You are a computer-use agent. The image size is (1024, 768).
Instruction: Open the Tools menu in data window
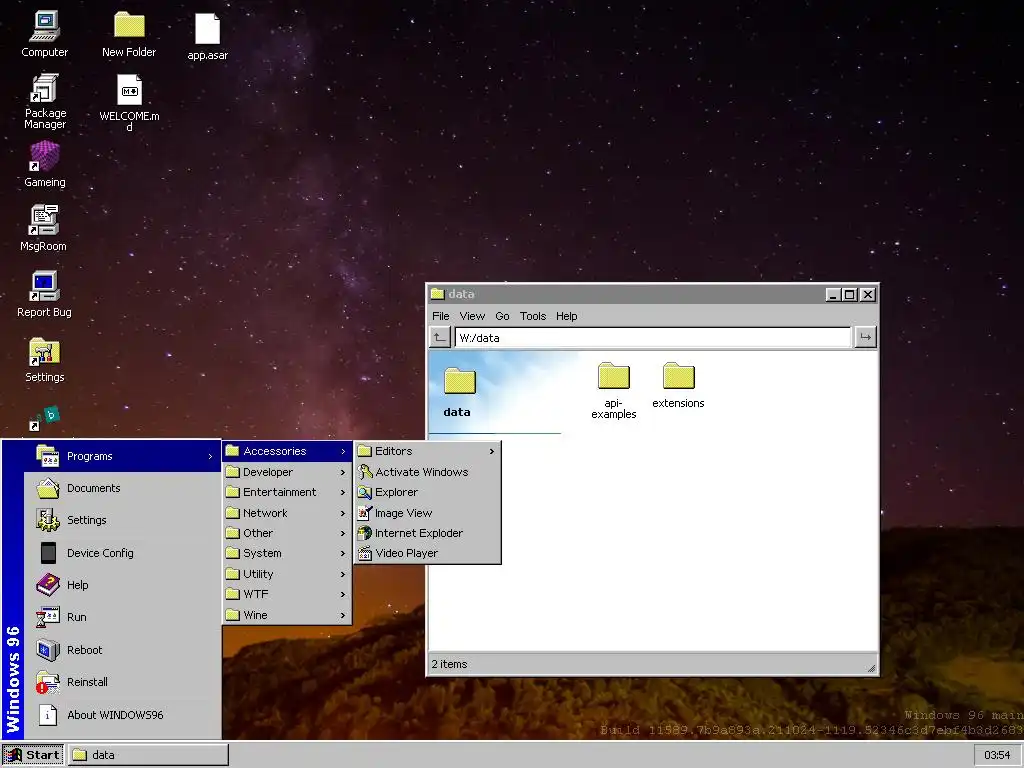click(533, 316)
